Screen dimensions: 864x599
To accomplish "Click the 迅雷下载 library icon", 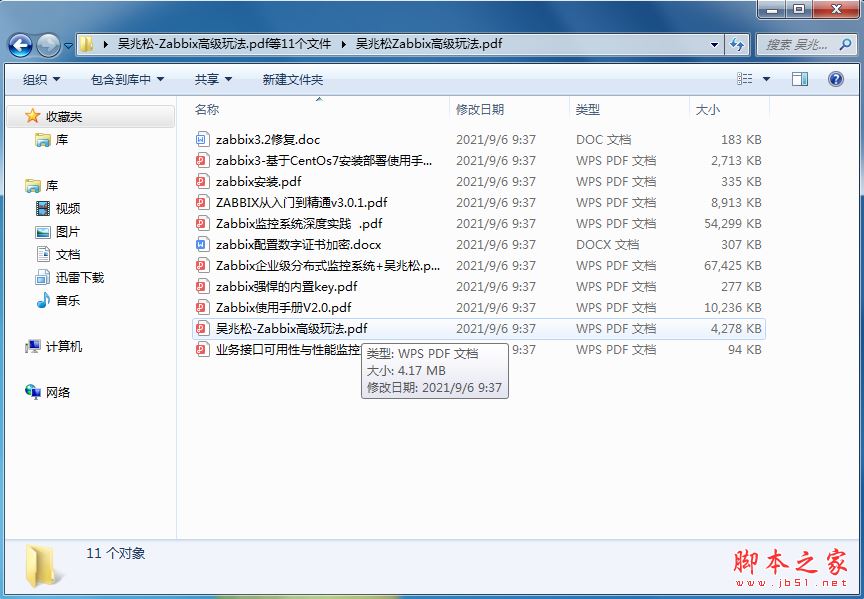I will tap(42, 277).
